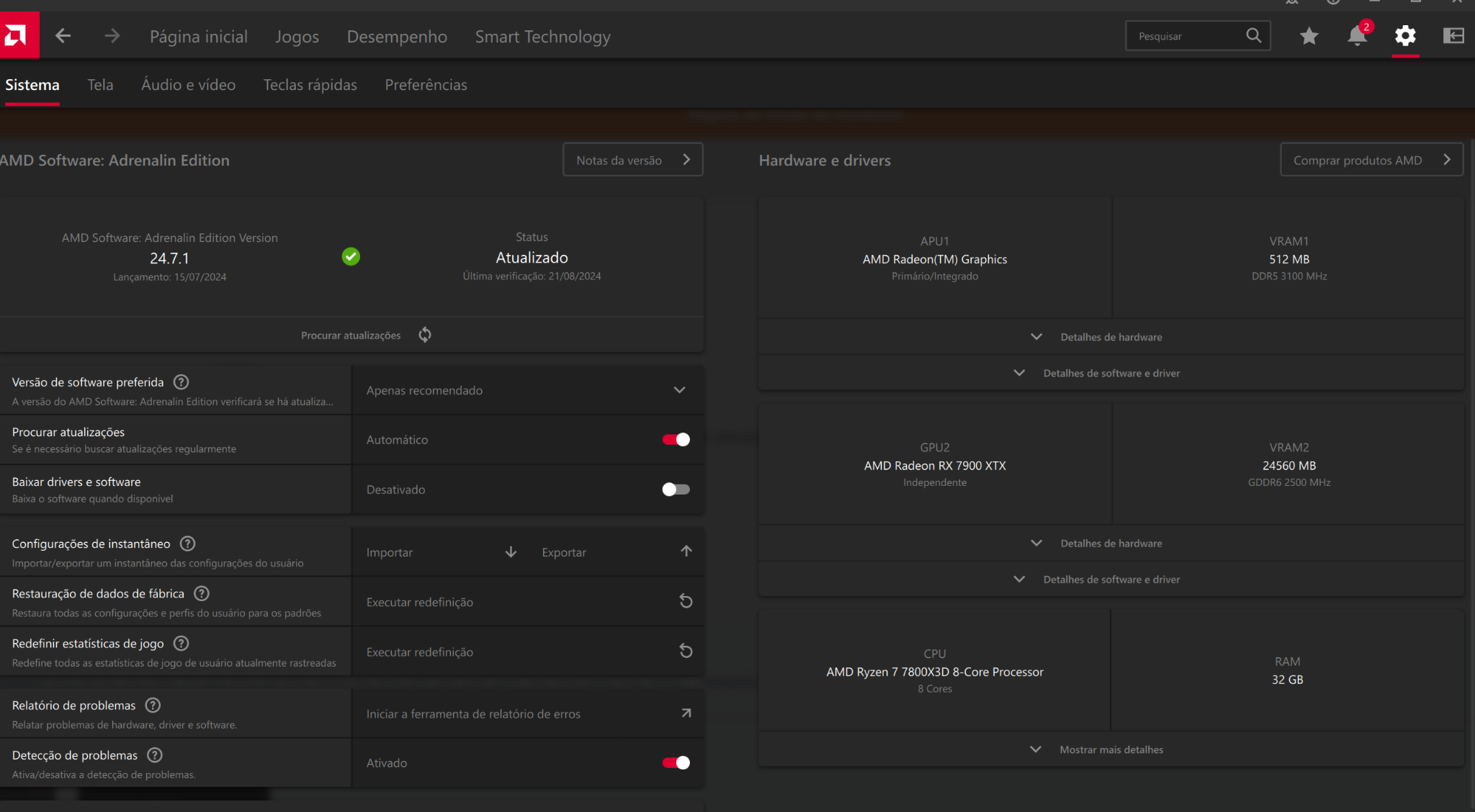Click the 32 GB RAM value
The height and width of the screenshot is (812, 1475).
(1288, 680)
